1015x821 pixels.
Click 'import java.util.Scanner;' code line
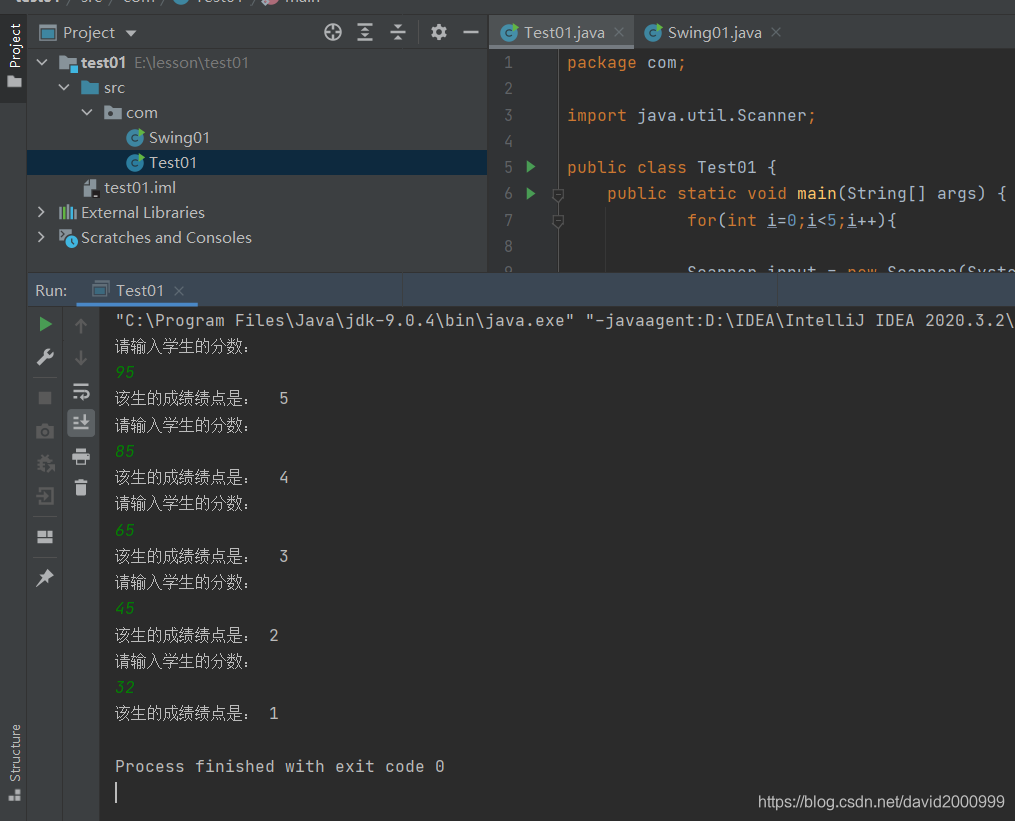tap(691, 115)
